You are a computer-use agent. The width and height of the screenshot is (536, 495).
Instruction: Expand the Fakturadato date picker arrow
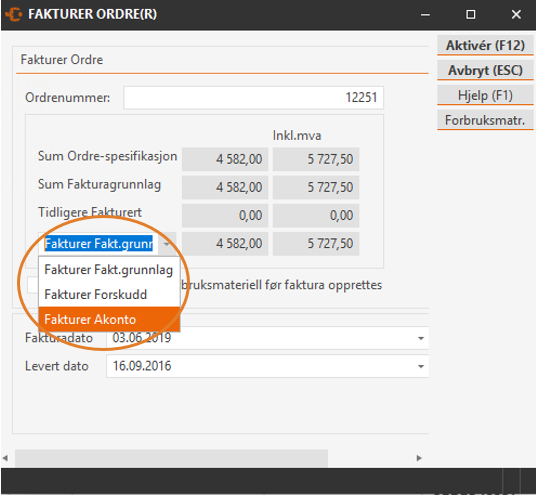tap(421, 338)
